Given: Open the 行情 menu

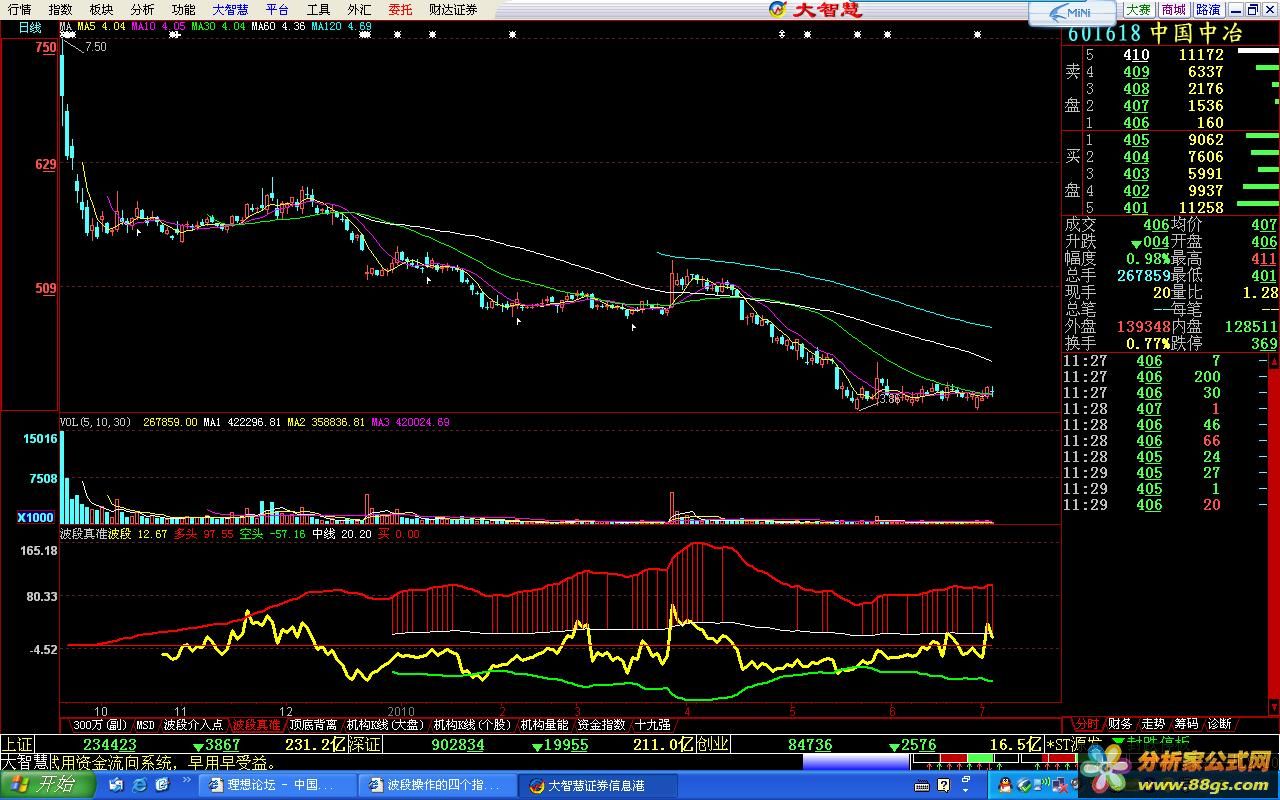Looking at the screenshot, I should pos(19,9).
